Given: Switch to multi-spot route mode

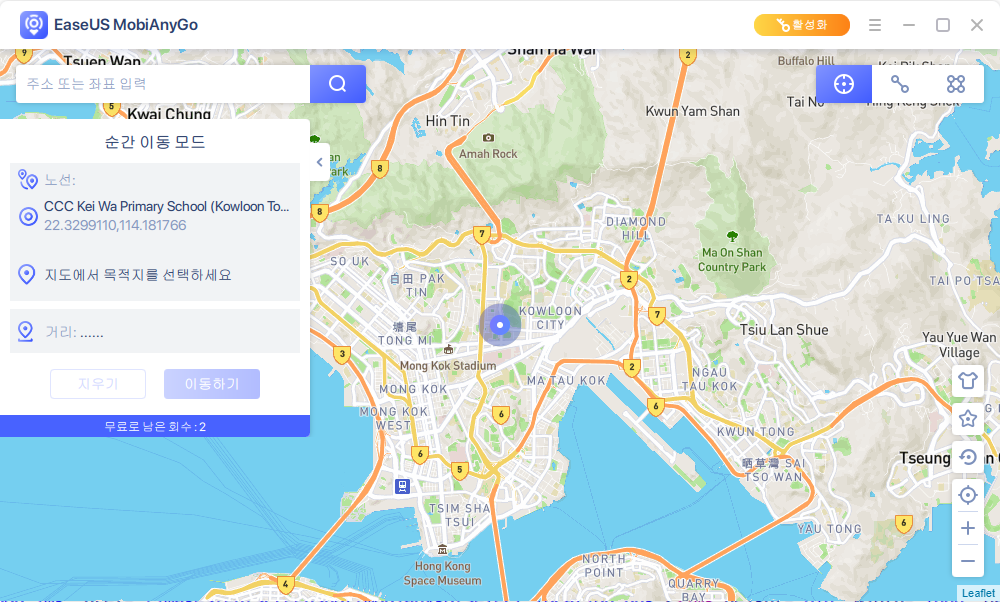Looking at the screenshot, I should tap(955, 84).
